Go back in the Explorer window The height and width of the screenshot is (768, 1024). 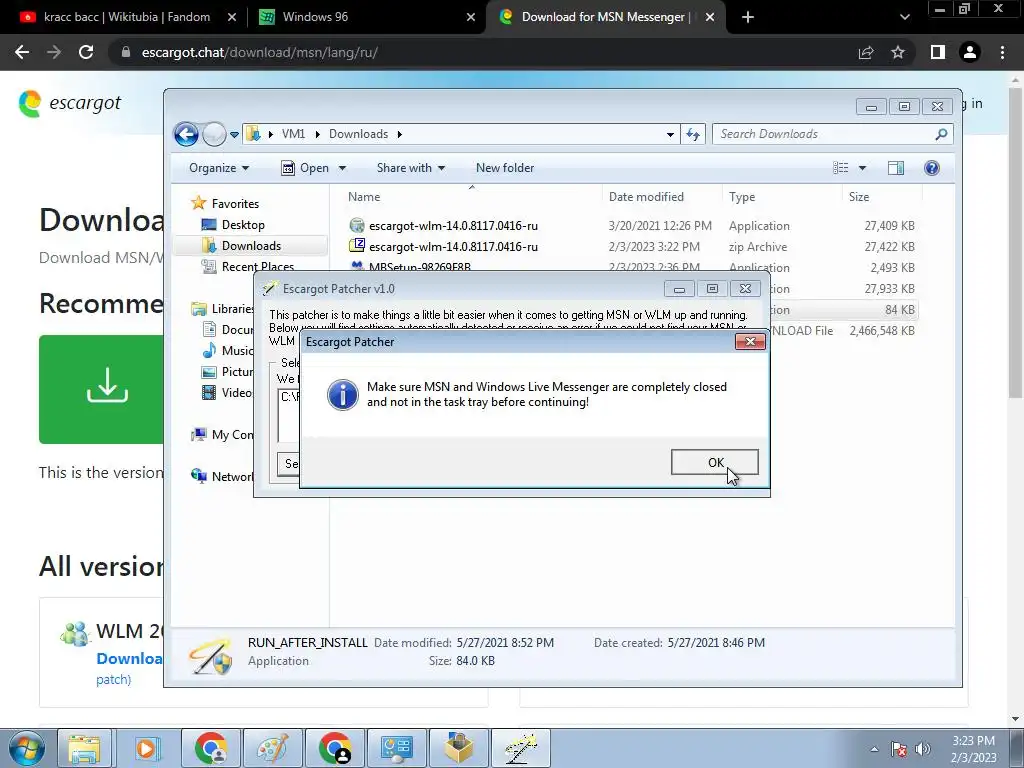(x=186, y=135)
